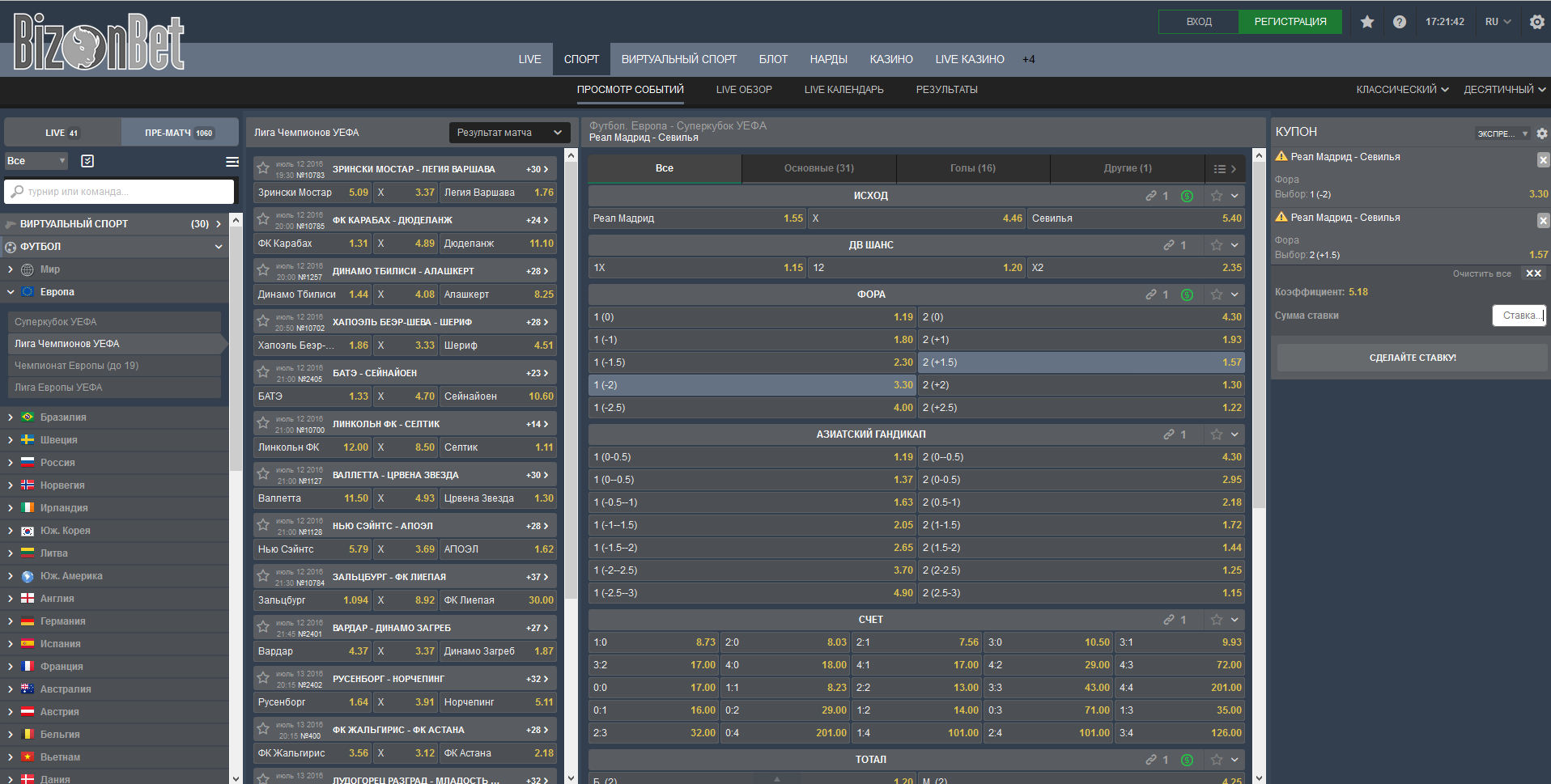Viewport: 1551px width, 784px height.
Task: Switch to РЕЗУЛЬТАТЫ sub-tab
Action: pos(946,90)
